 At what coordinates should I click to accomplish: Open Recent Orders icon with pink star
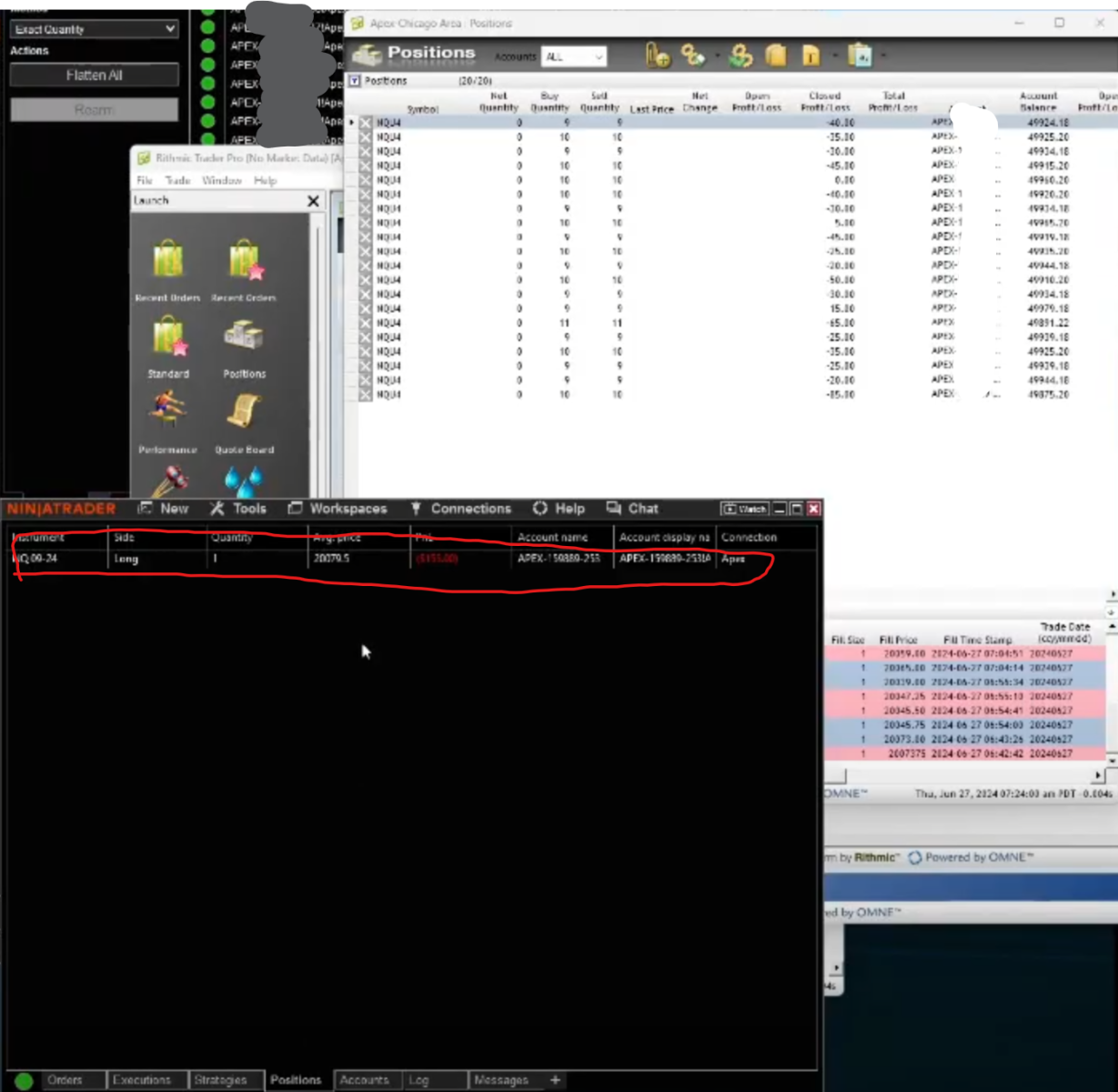244,259
